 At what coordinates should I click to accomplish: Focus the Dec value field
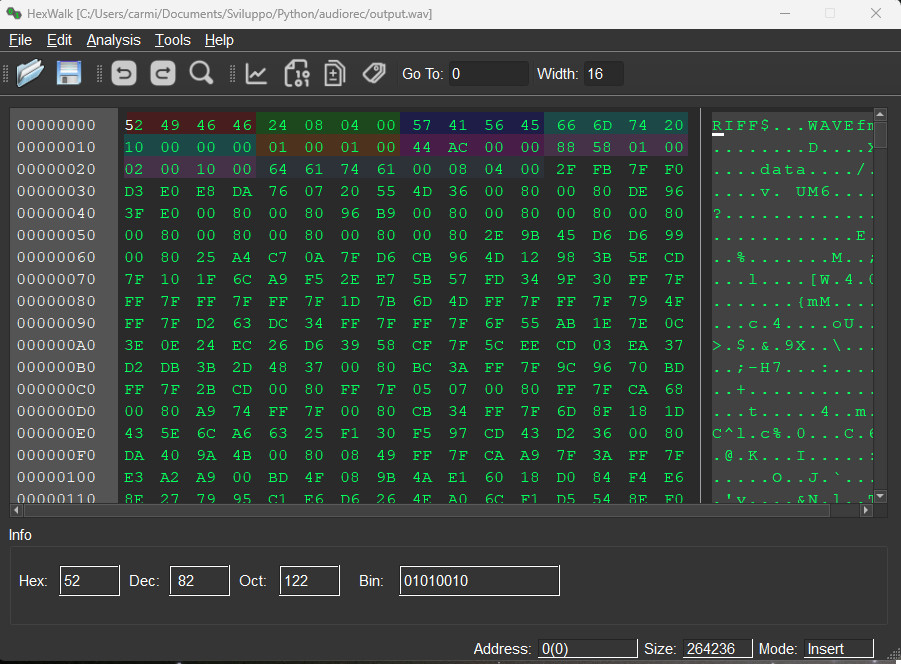pos(199,581)
